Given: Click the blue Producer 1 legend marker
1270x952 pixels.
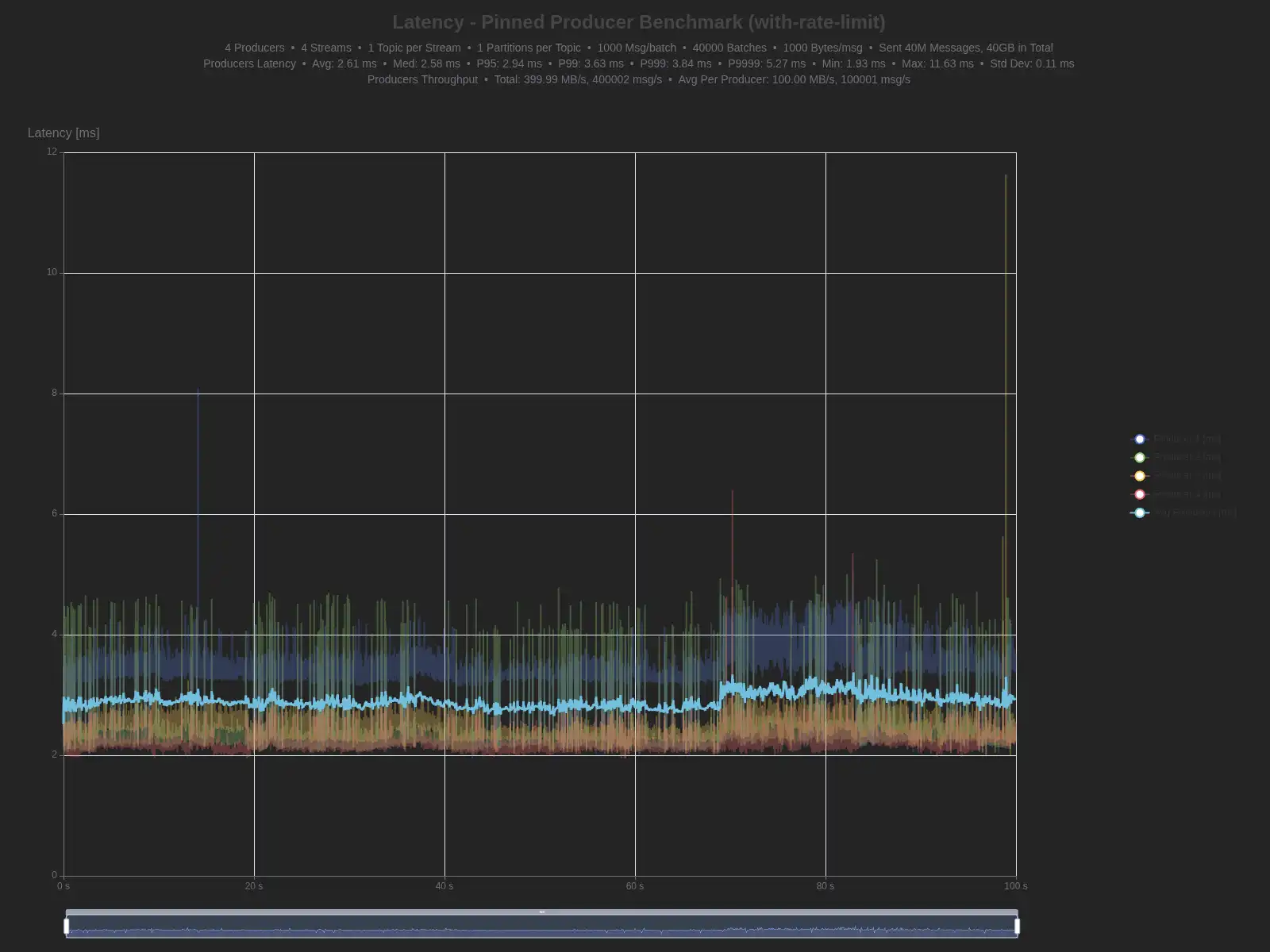Looking at the screenshot, I should tap(1140, 439).
